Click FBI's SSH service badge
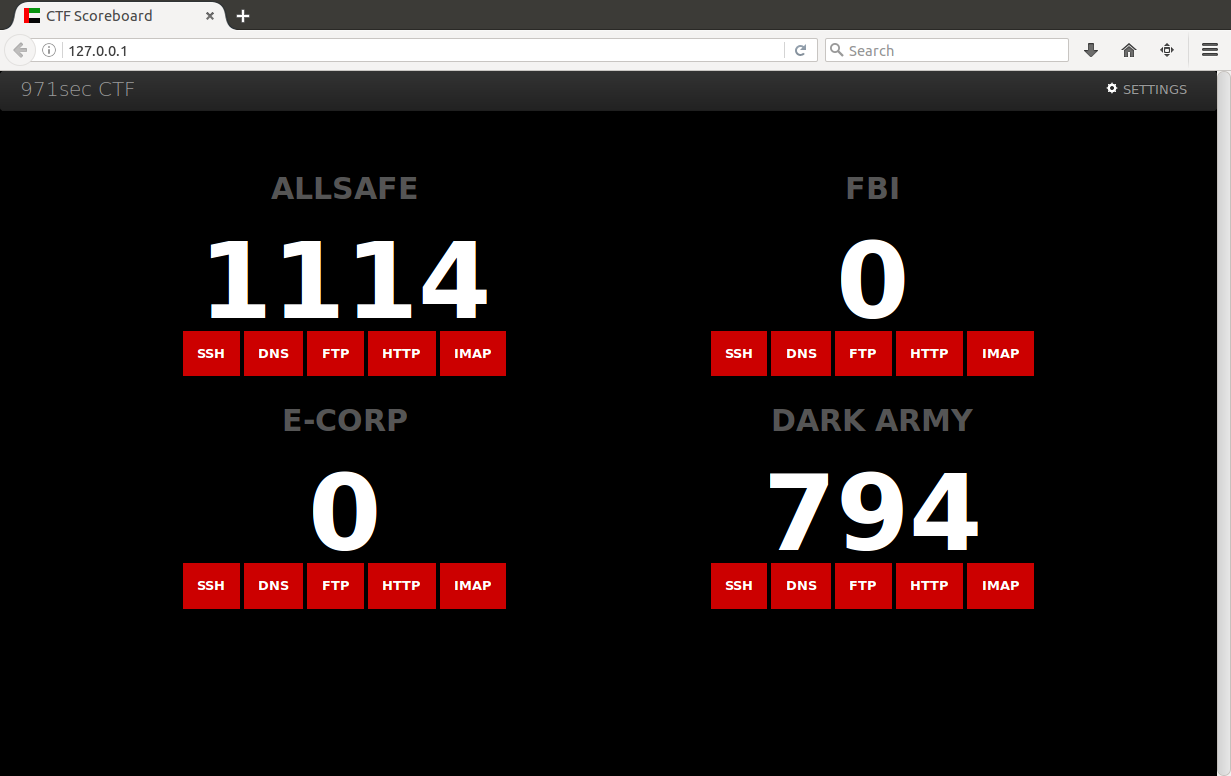1231x776 pixels. [x=739, y=354]
